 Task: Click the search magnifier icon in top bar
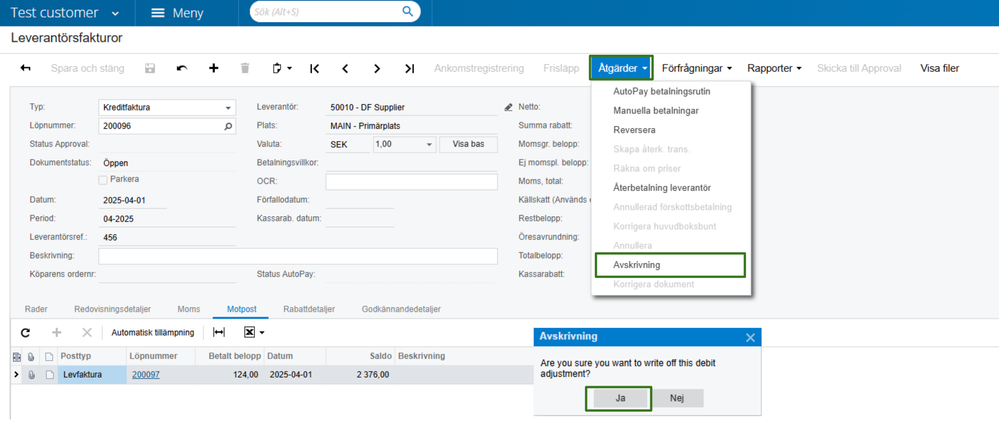click(408, 11)
